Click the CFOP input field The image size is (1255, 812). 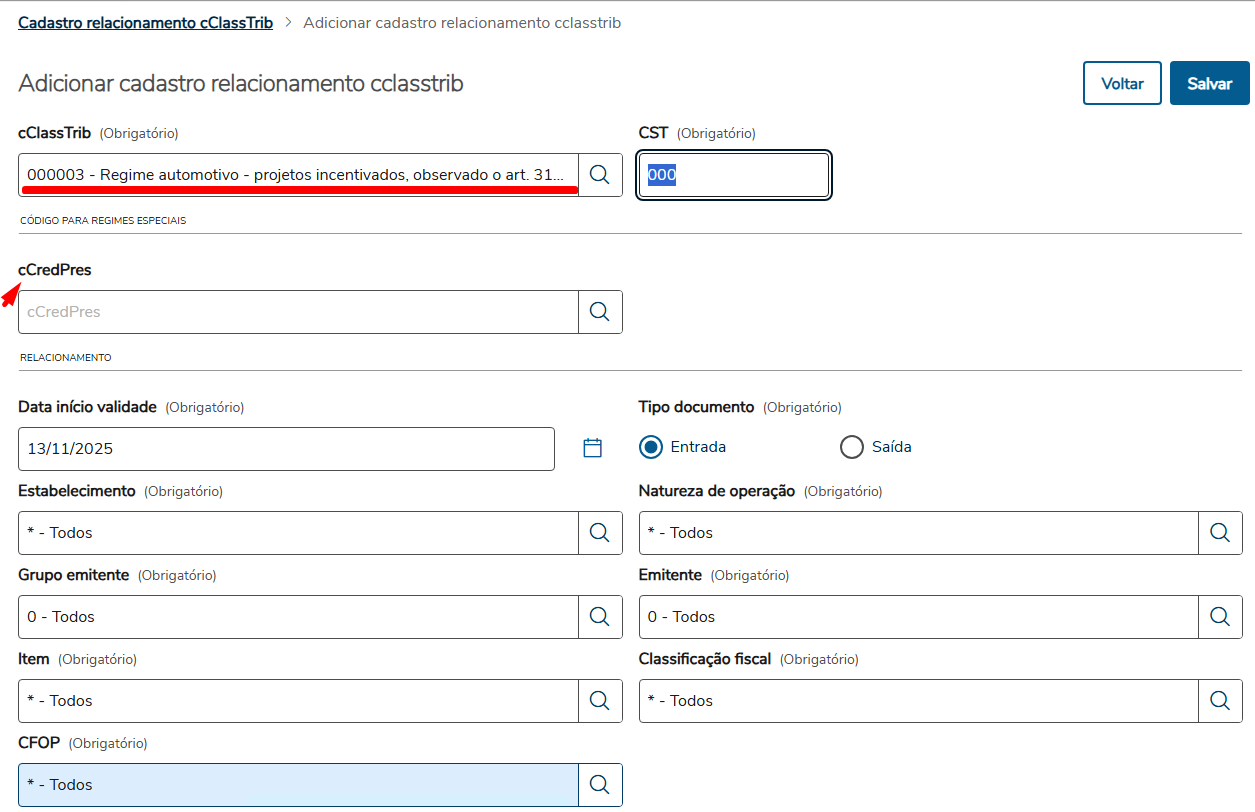[298, 785]
